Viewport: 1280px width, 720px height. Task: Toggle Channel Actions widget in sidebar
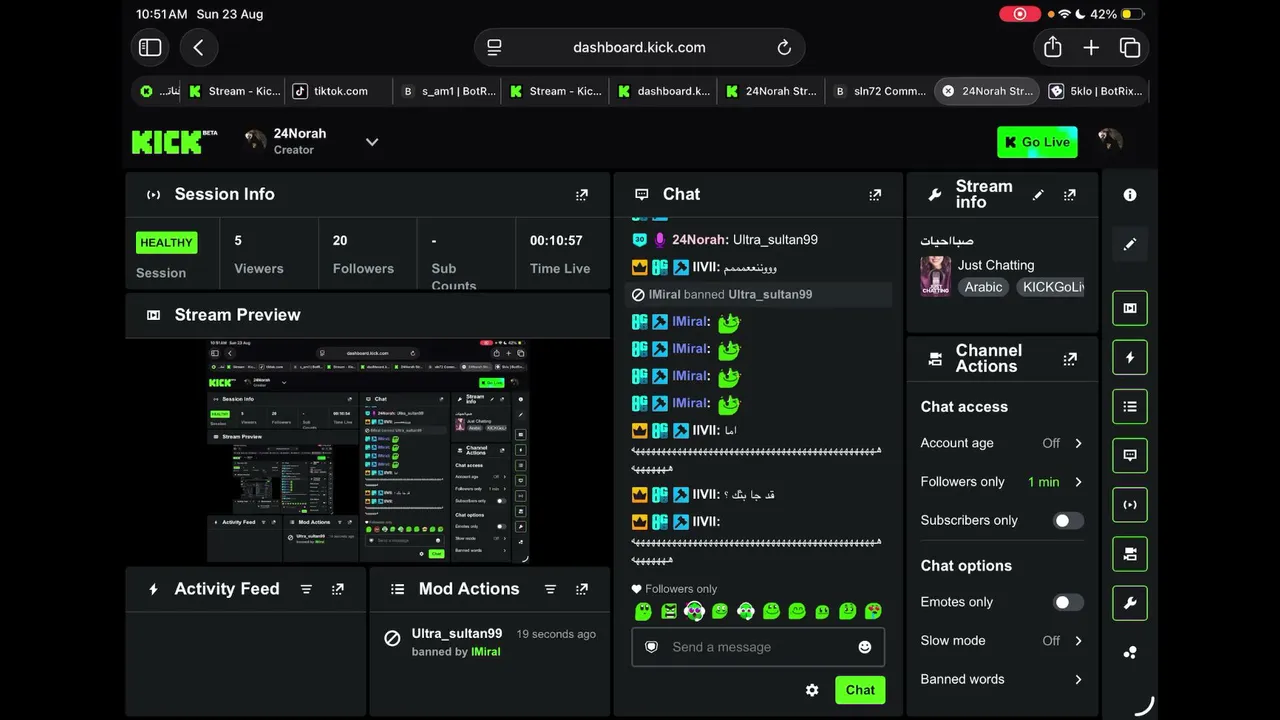(1130, 554)
